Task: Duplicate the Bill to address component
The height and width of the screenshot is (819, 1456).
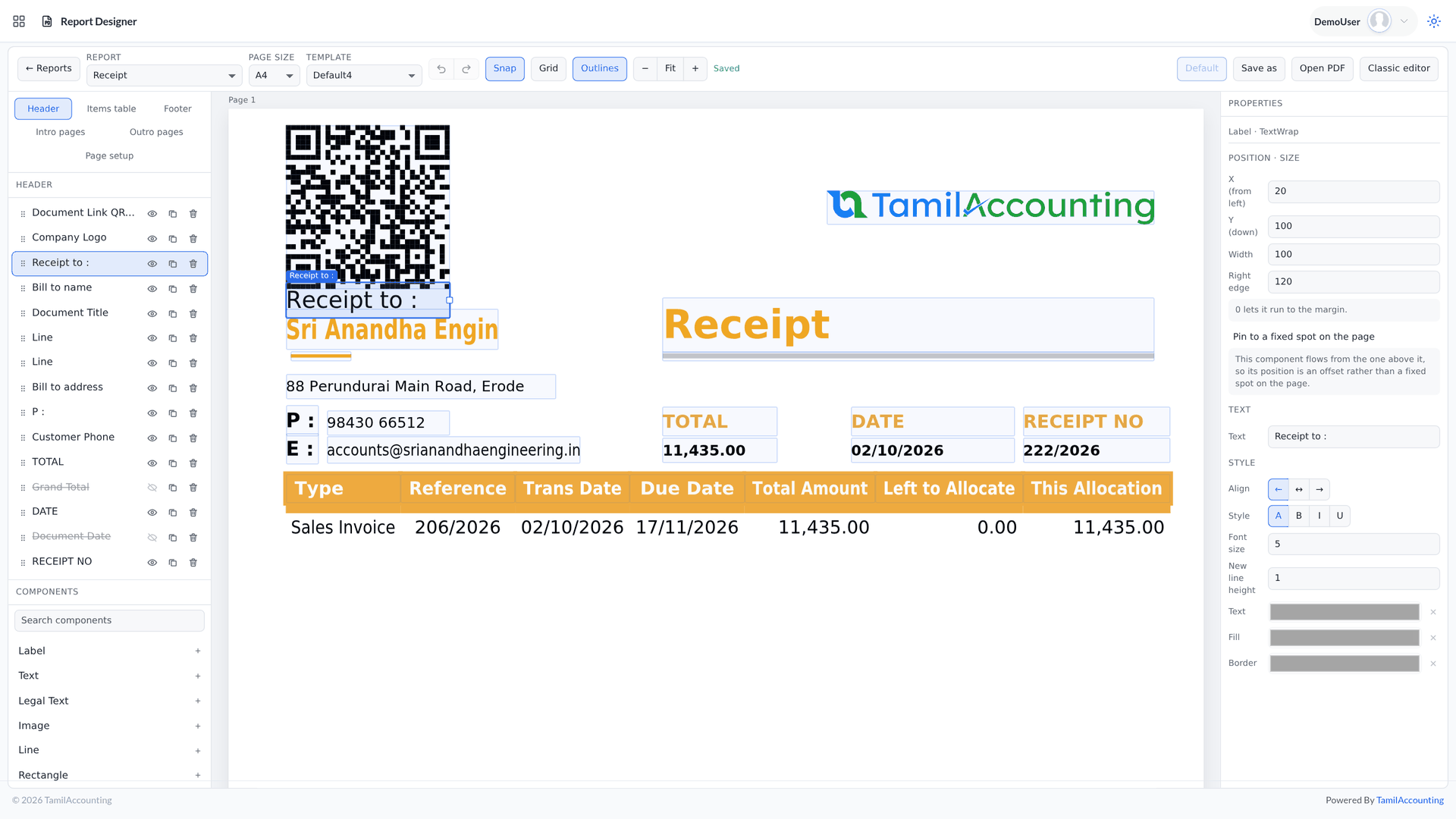Action: [173, 388]
